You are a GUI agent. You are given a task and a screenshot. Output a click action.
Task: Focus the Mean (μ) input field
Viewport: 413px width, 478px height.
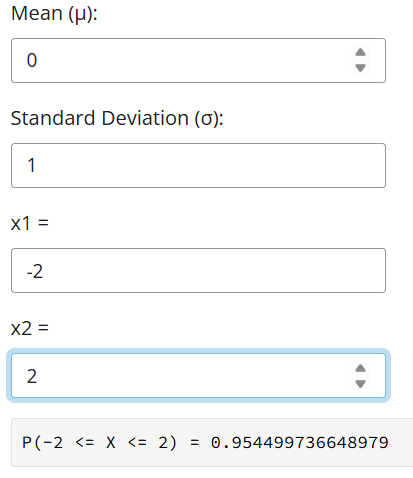(198, 60)
